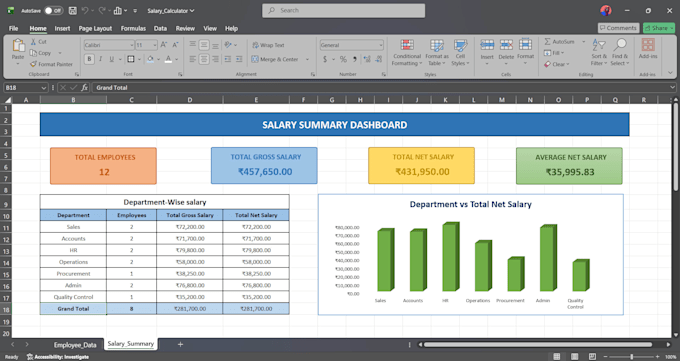Click the Delete cells icon
Viewport: 680px width, 361px height.
coord(506,45)
